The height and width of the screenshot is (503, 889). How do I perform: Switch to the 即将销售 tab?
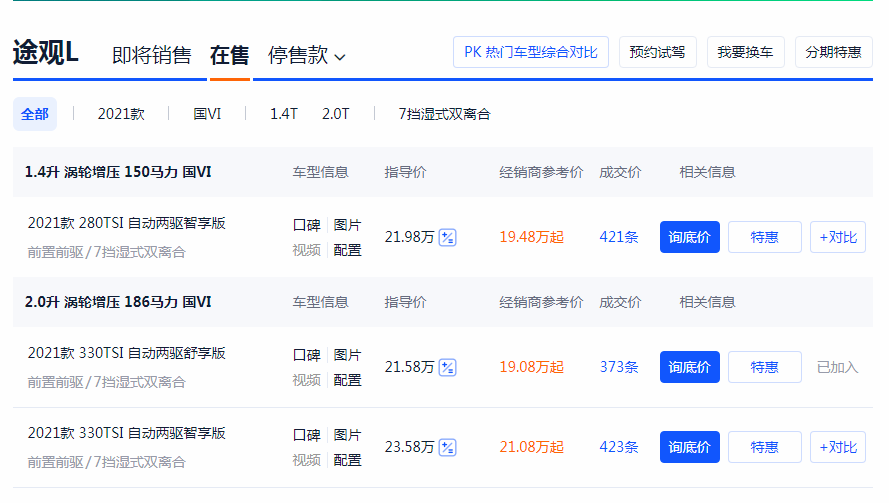pyautogui.click(x=151, y=56)
